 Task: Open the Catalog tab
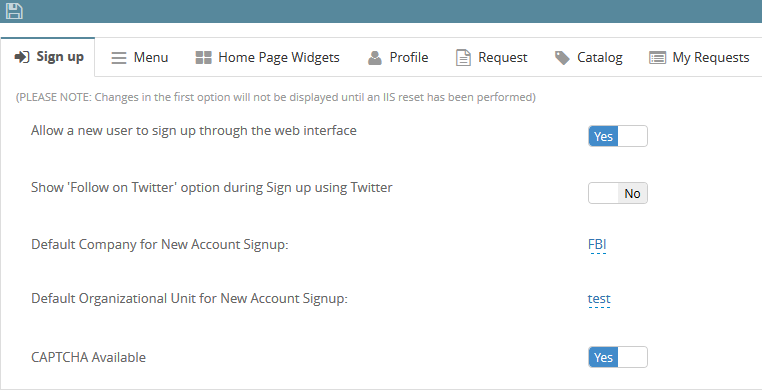[x=589, y=58]
